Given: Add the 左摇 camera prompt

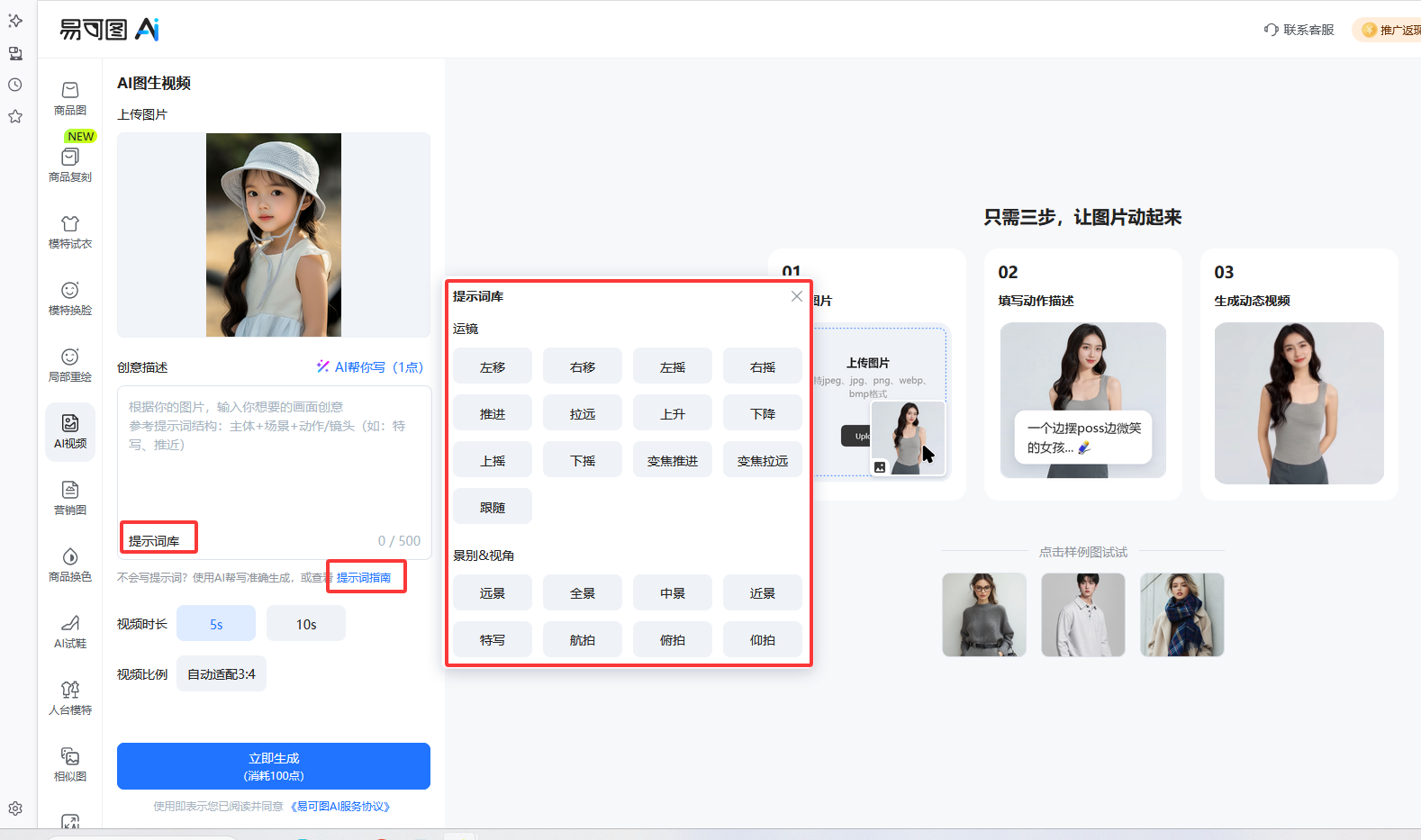Looking at the screenshot, I should [x=673, y=366].
